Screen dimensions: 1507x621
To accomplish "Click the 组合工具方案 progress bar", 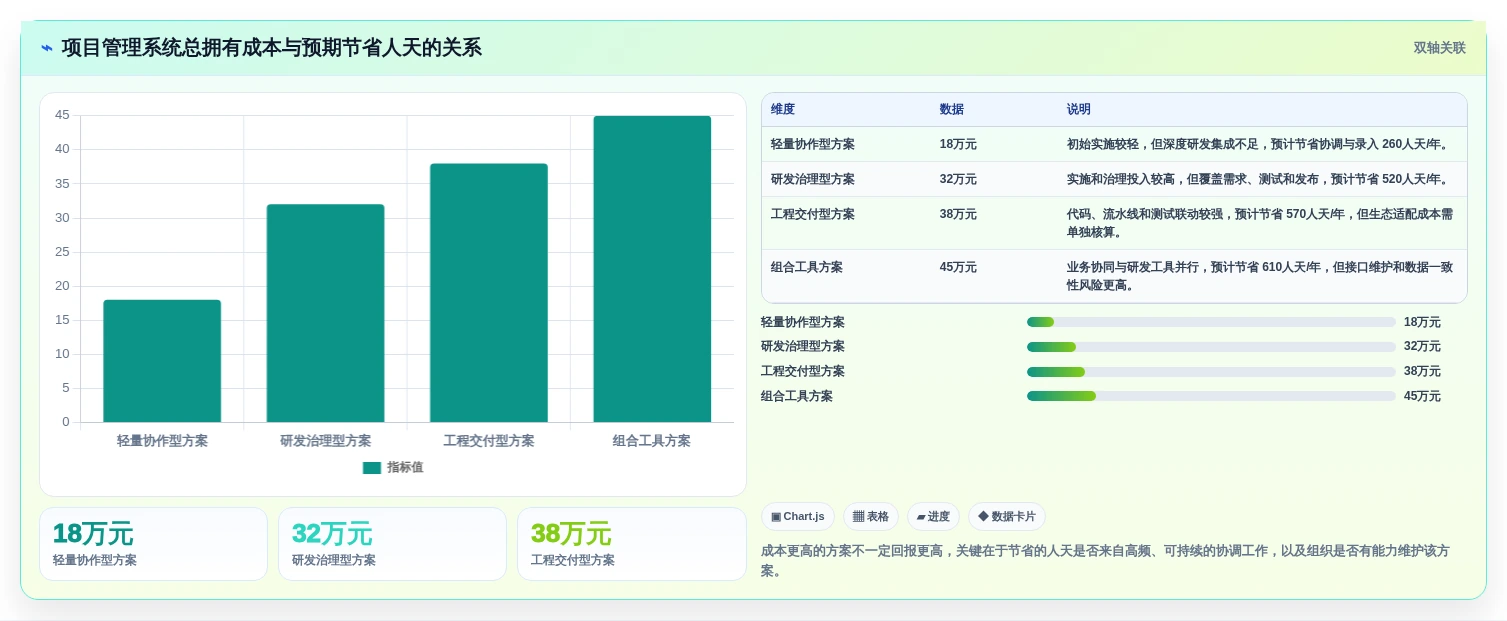I will [x=1211, y=396].
